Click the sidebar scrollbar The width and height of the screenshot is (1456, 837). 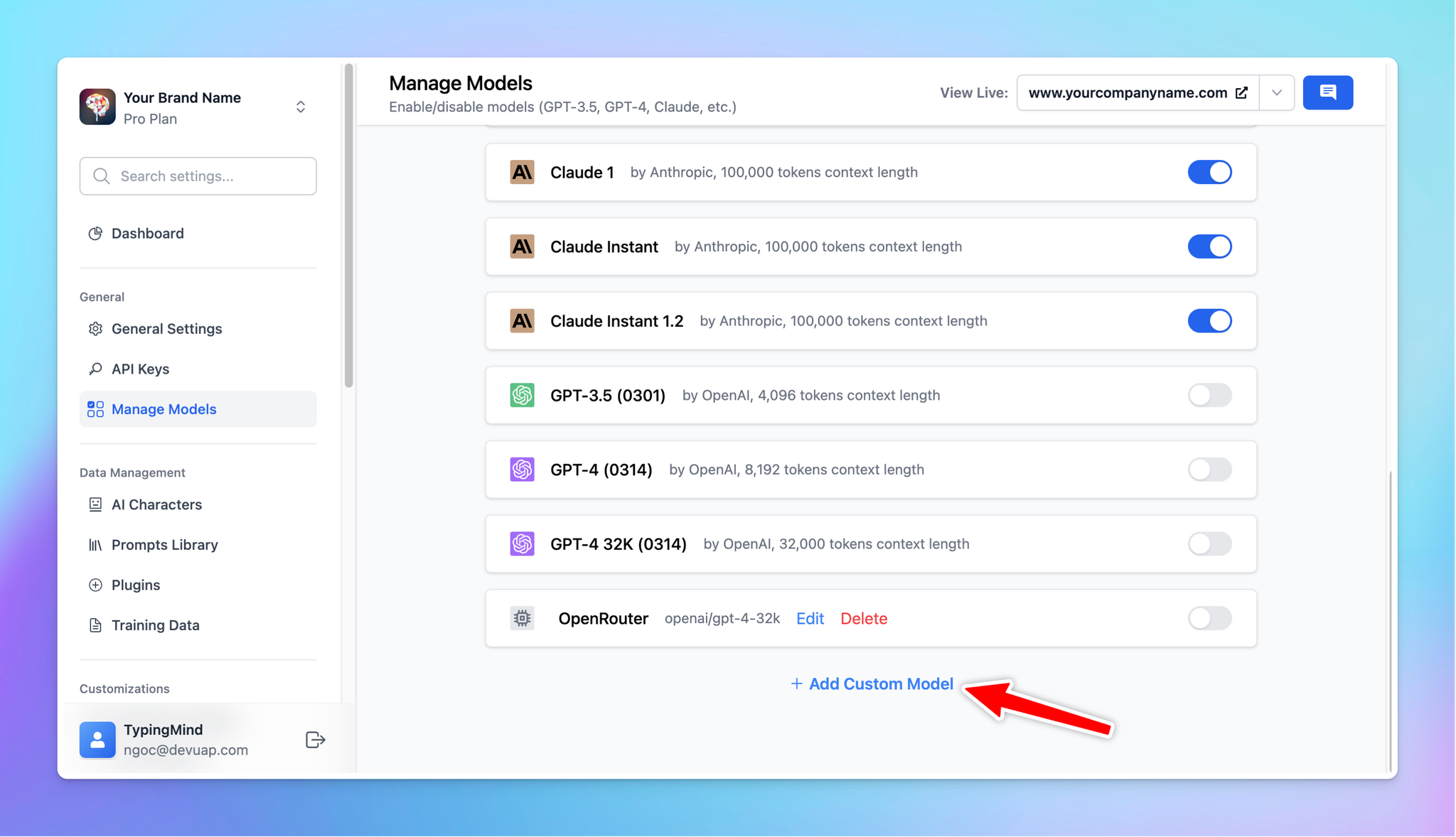pyautogui.click(x=348, y=226)
